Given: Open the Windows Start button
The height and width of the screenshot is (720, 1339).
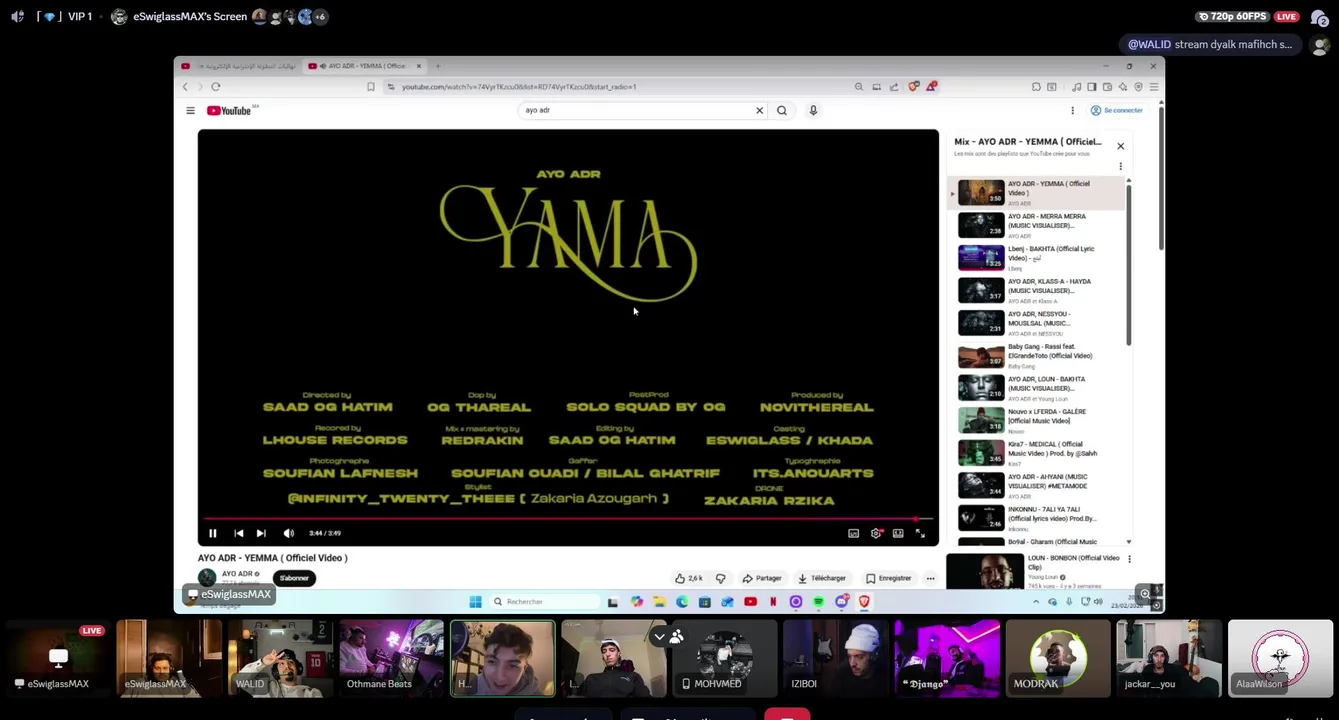Looking at the screenshot, I should click(x=475, y=602).
